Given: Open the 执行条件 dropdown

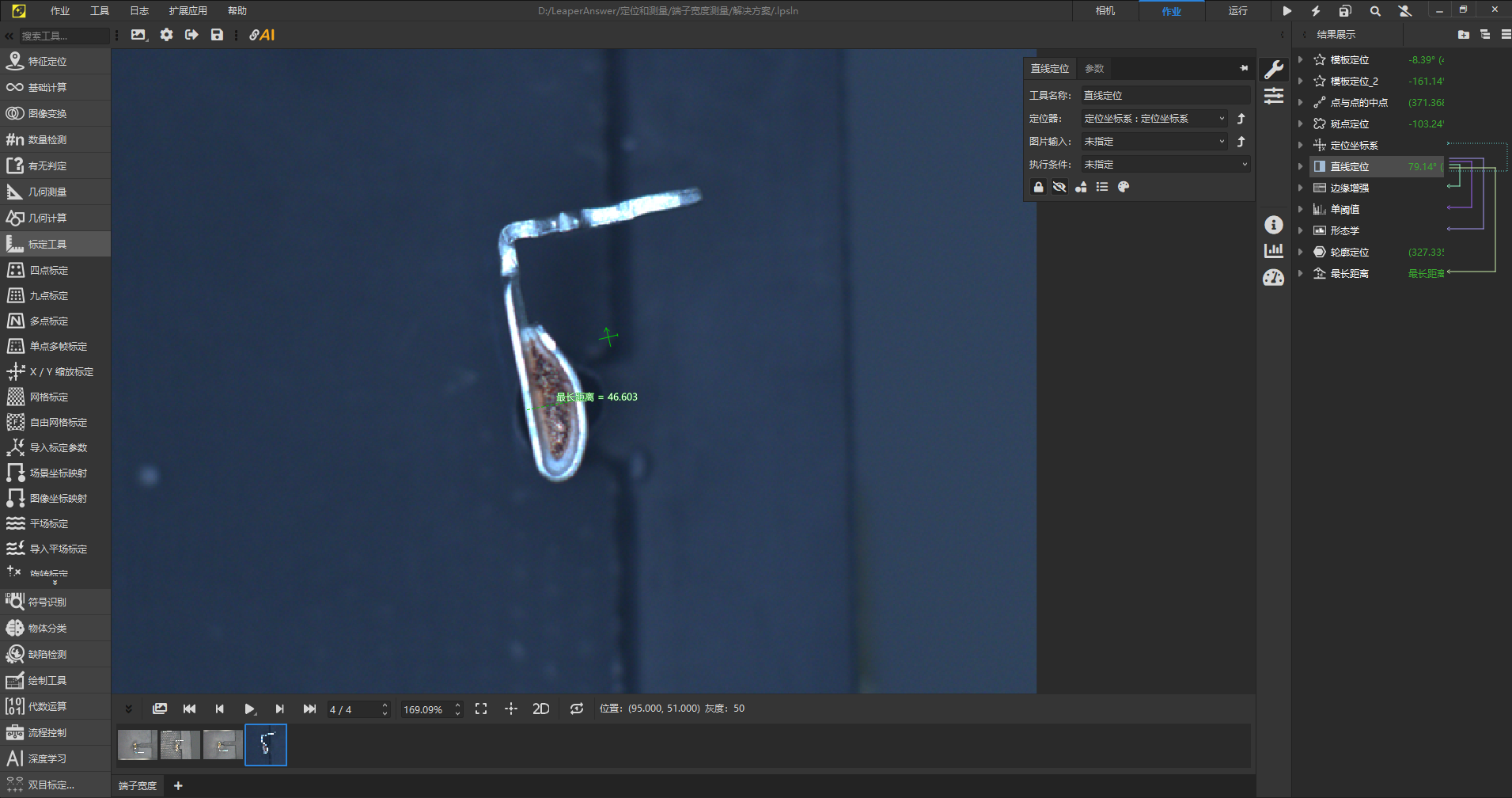Looking at the screenshot, I should pyautogui.click(x=1165, y=165).
